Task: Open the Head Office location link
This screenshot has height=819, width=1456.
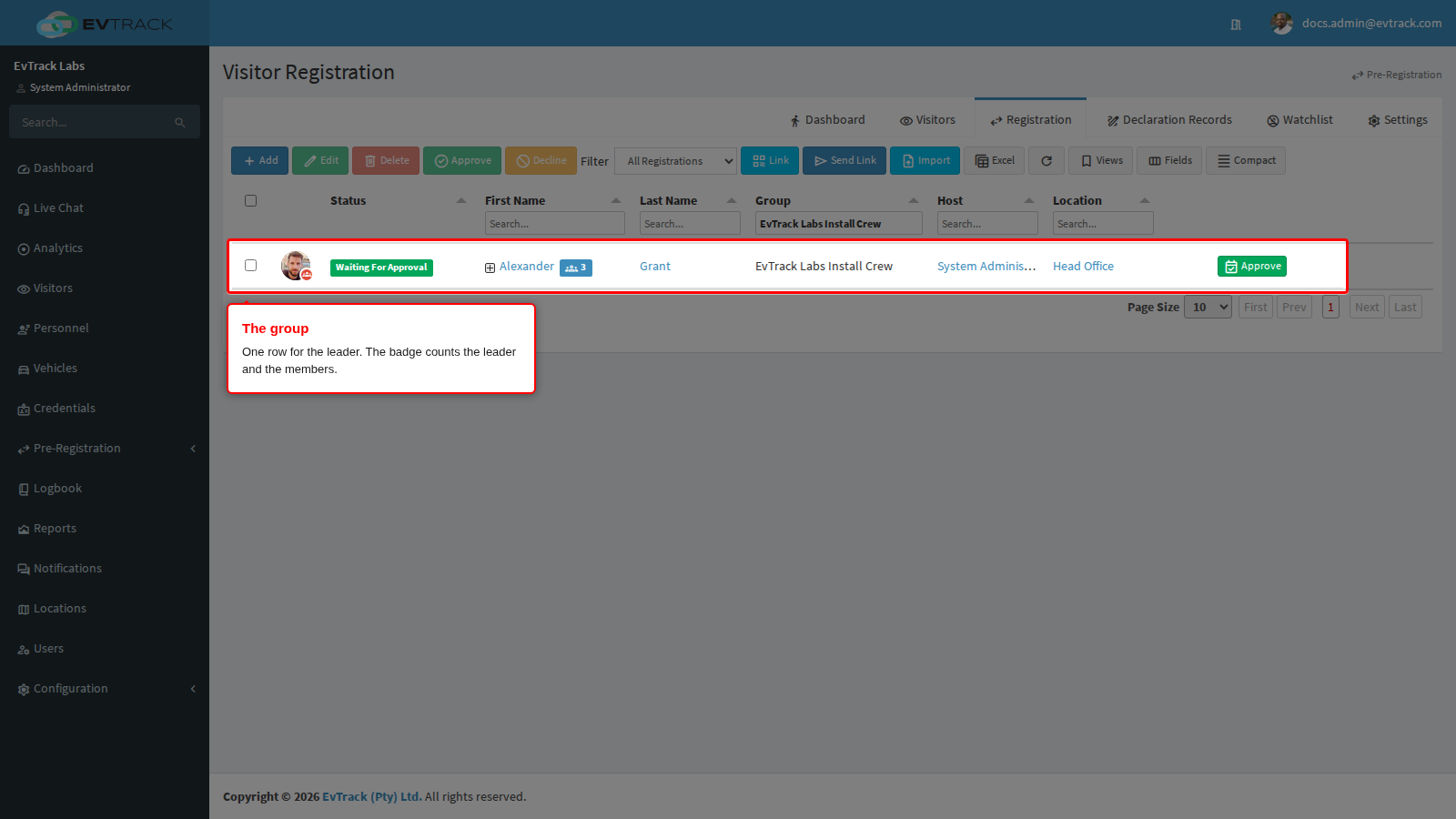Action: point(1083,267)
